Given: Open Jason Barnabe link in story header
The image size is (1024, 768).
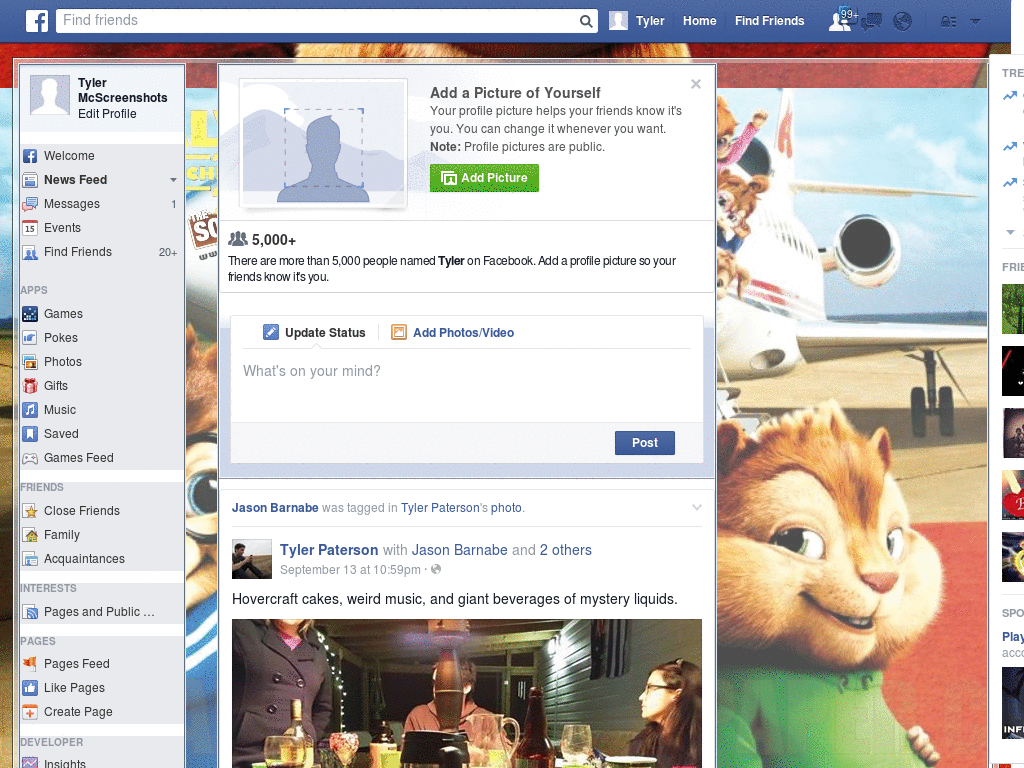Looking at the screenshot, I should coord(275,507).
